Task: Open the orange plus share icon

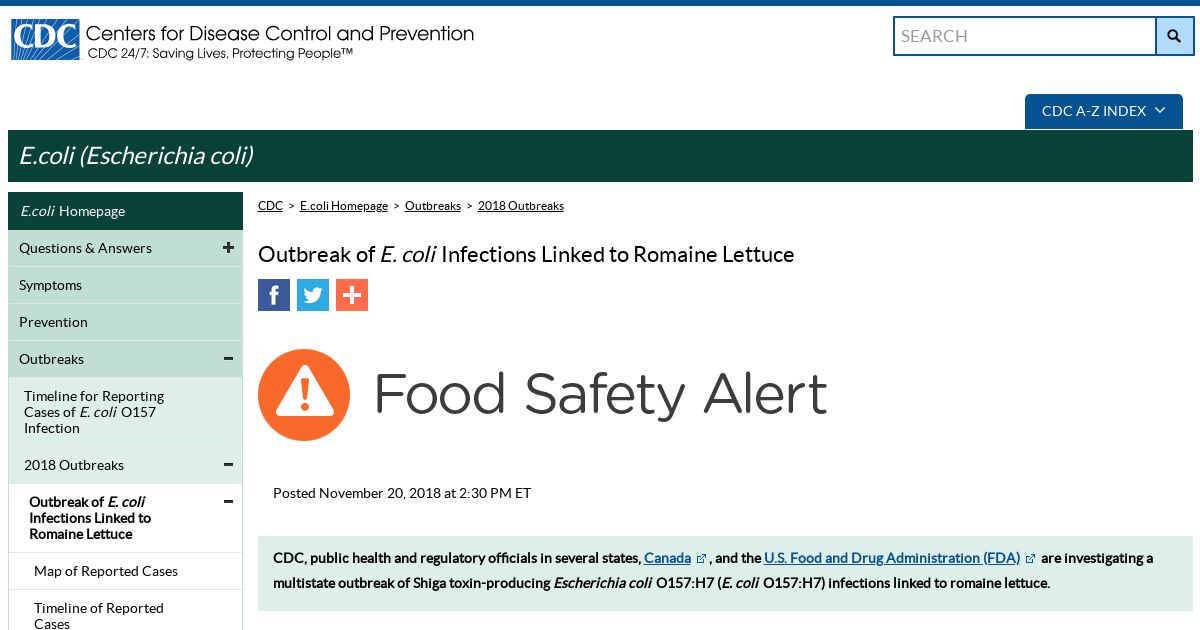Action: [352, 295]
